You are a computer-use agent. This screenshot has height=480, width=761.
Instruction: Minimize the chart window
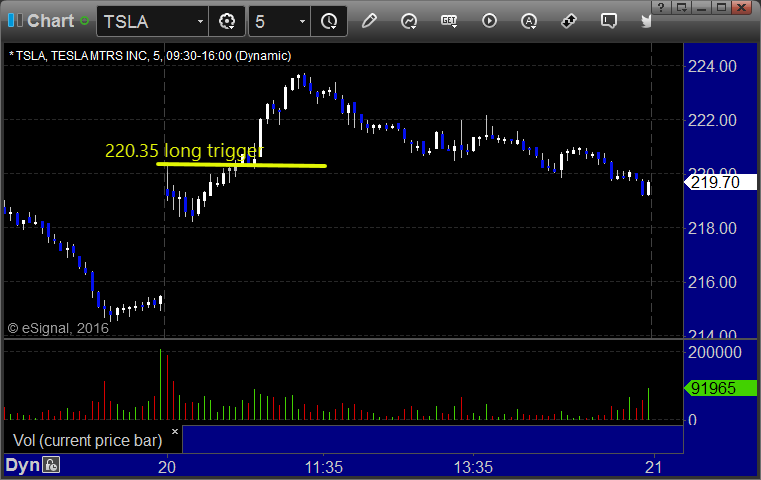click(x=702, y=7)
